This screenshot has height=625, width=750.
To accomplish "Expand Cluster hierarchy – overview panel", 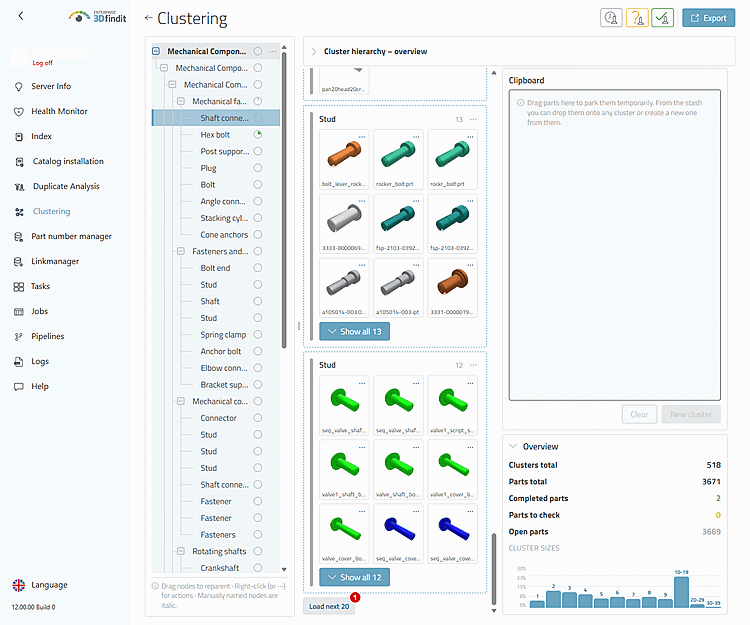I will pos(314,52).
